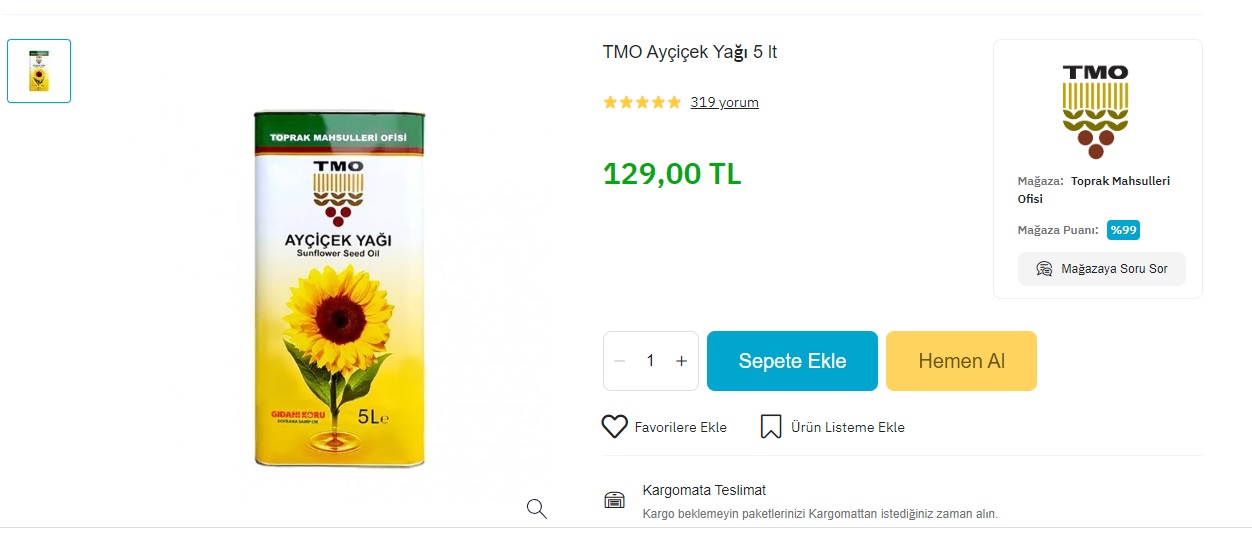Image resolution: width=1252 pixels, height=539 pixels.
Task: Click the heart icon for favorites
Action: 614,427
